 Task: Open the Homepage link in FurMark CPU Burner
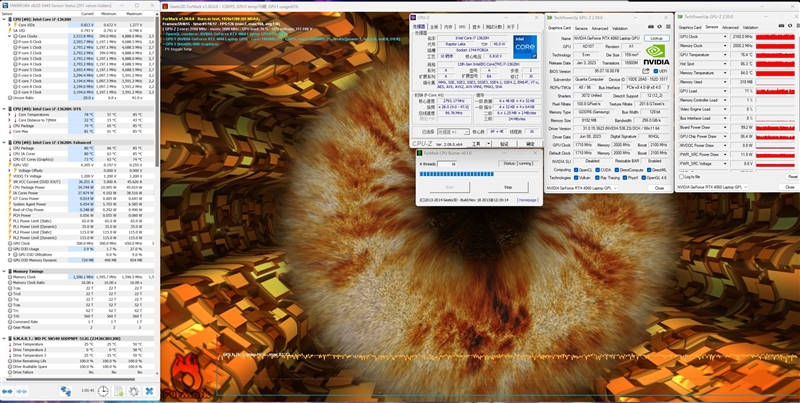(527, 200)
